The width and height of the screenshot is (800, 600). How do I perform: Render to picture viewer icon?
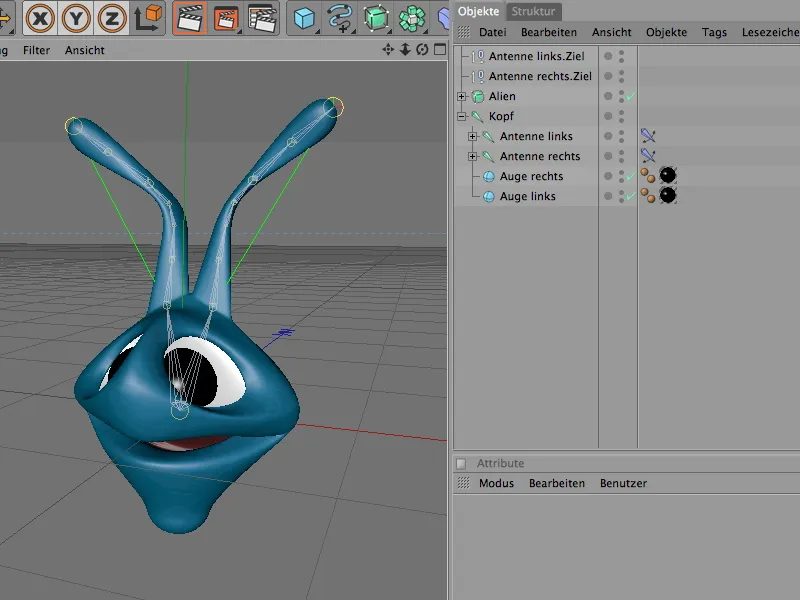point(226,18)
